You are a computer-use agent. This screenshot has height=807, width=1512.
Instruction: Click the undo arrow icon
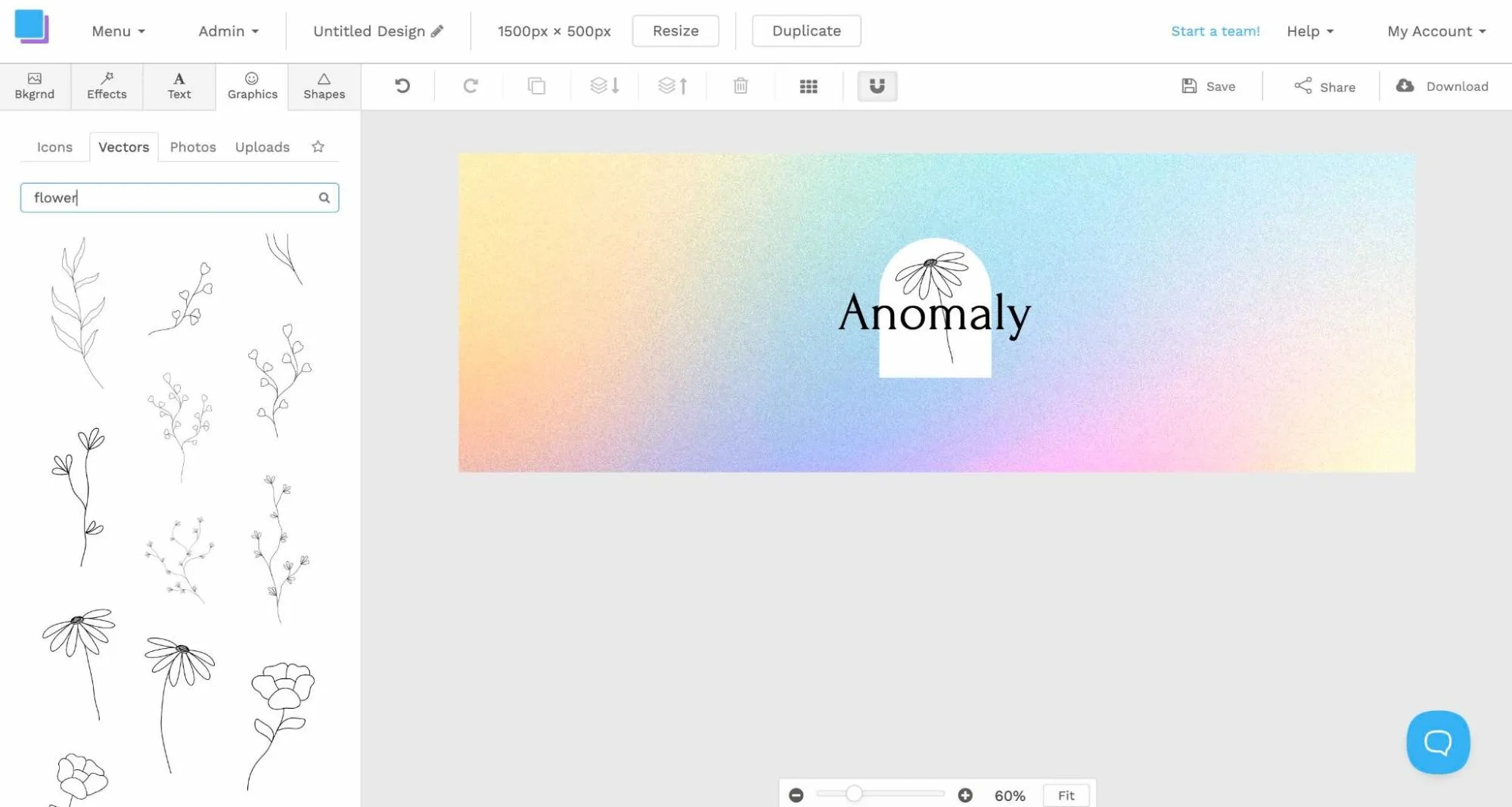(402, 86)
